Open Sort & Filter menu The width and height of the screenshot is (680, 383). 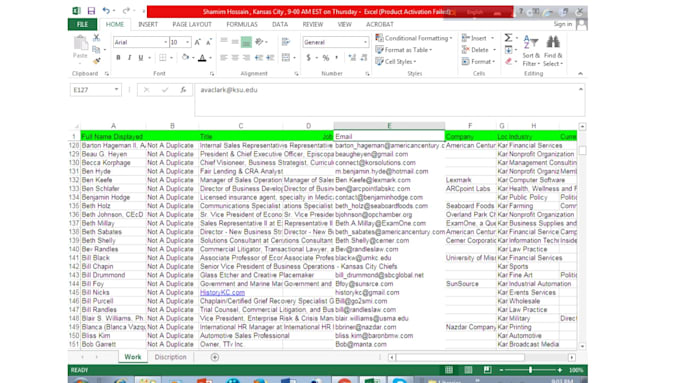531,51
